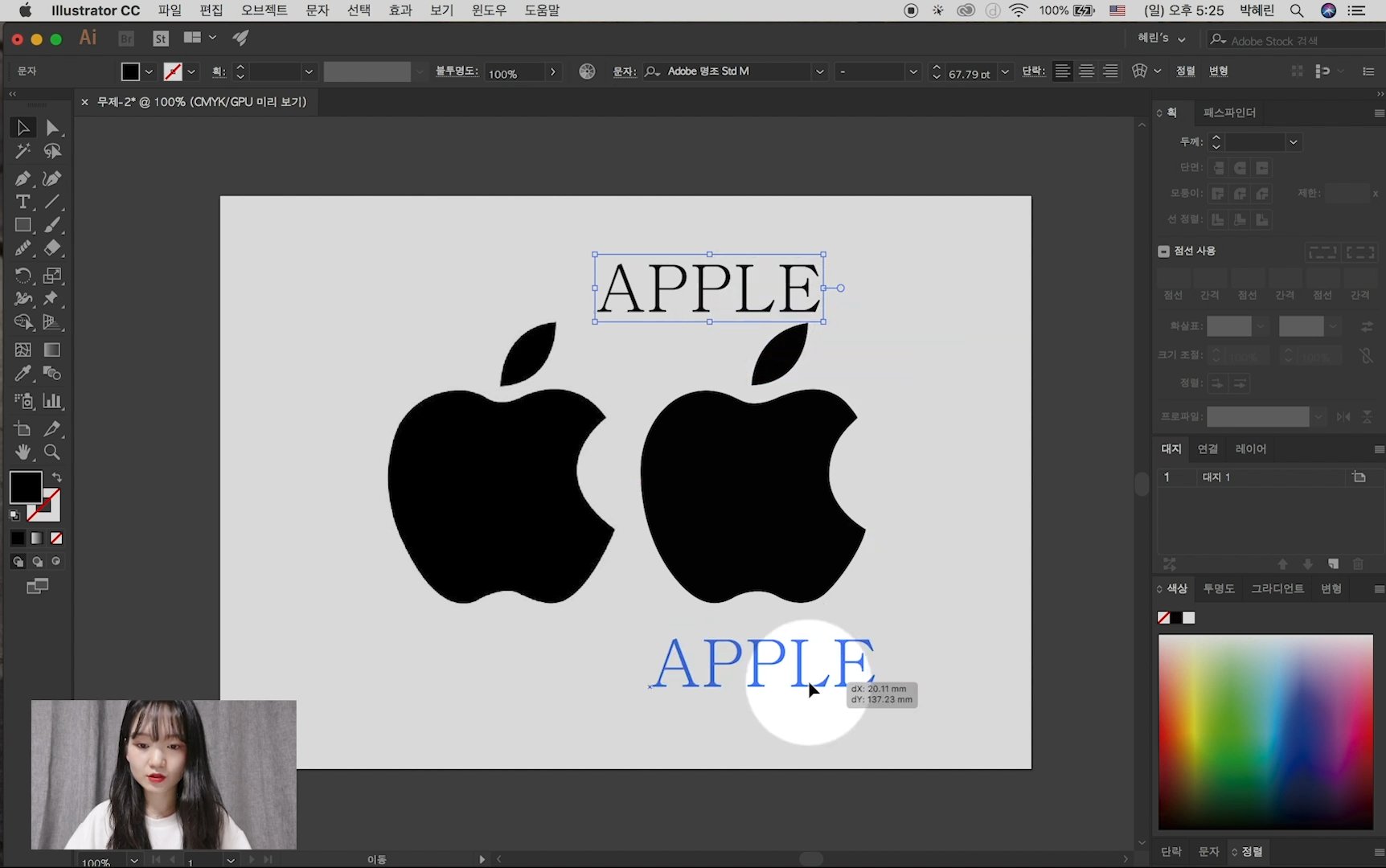The image size is (1386, 868).
Task: Enable the dashed line checkbox
Action: [x=1163, y=251]
